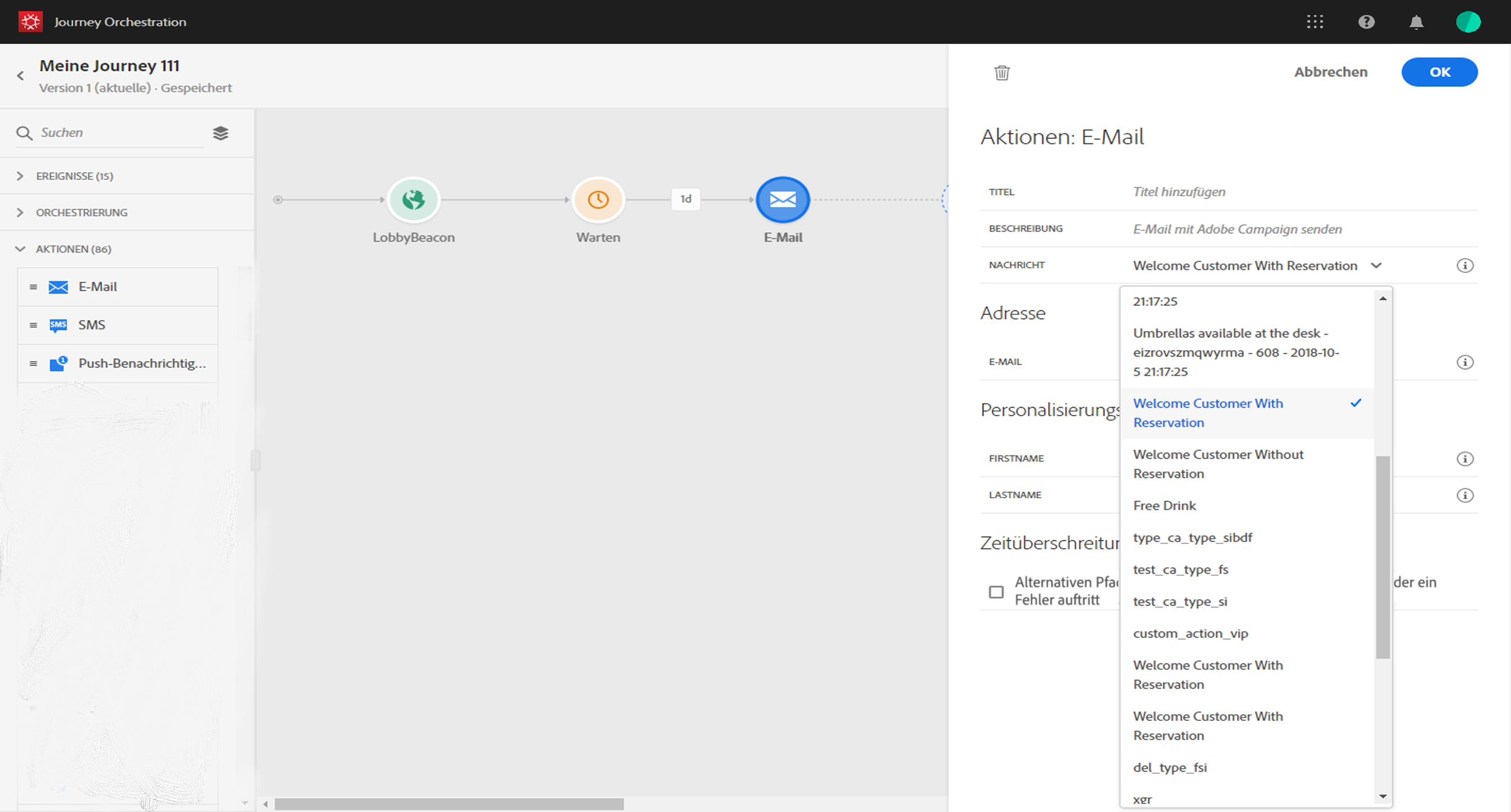Select Welcome Customer Without Reservation option
Viewport: 1511px width, 812px height.
point(1218,464)
